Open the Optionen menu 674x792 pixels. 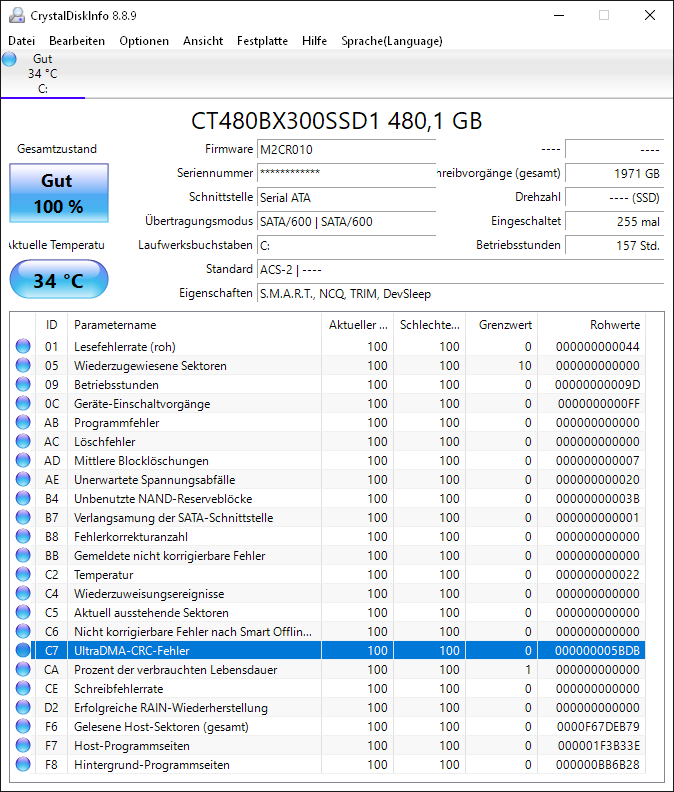[144, 41]
